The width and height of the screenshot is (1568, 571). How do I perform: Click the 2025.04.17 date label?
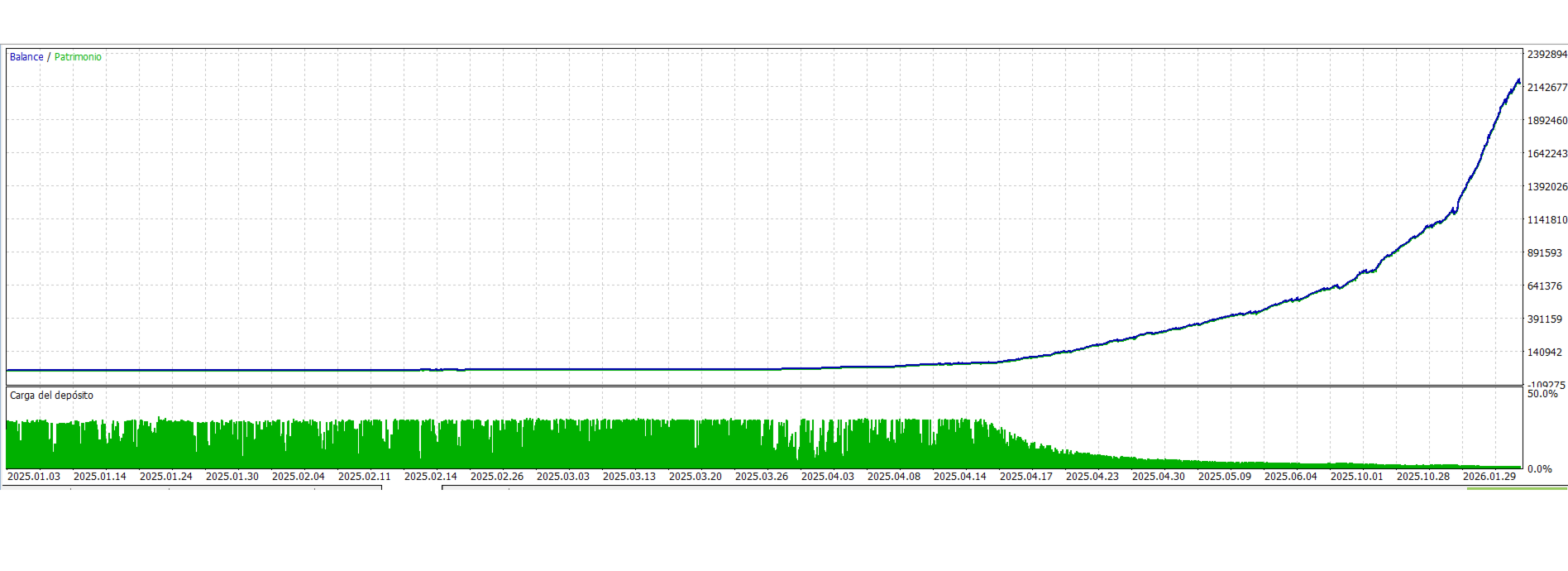(1026, 477)
